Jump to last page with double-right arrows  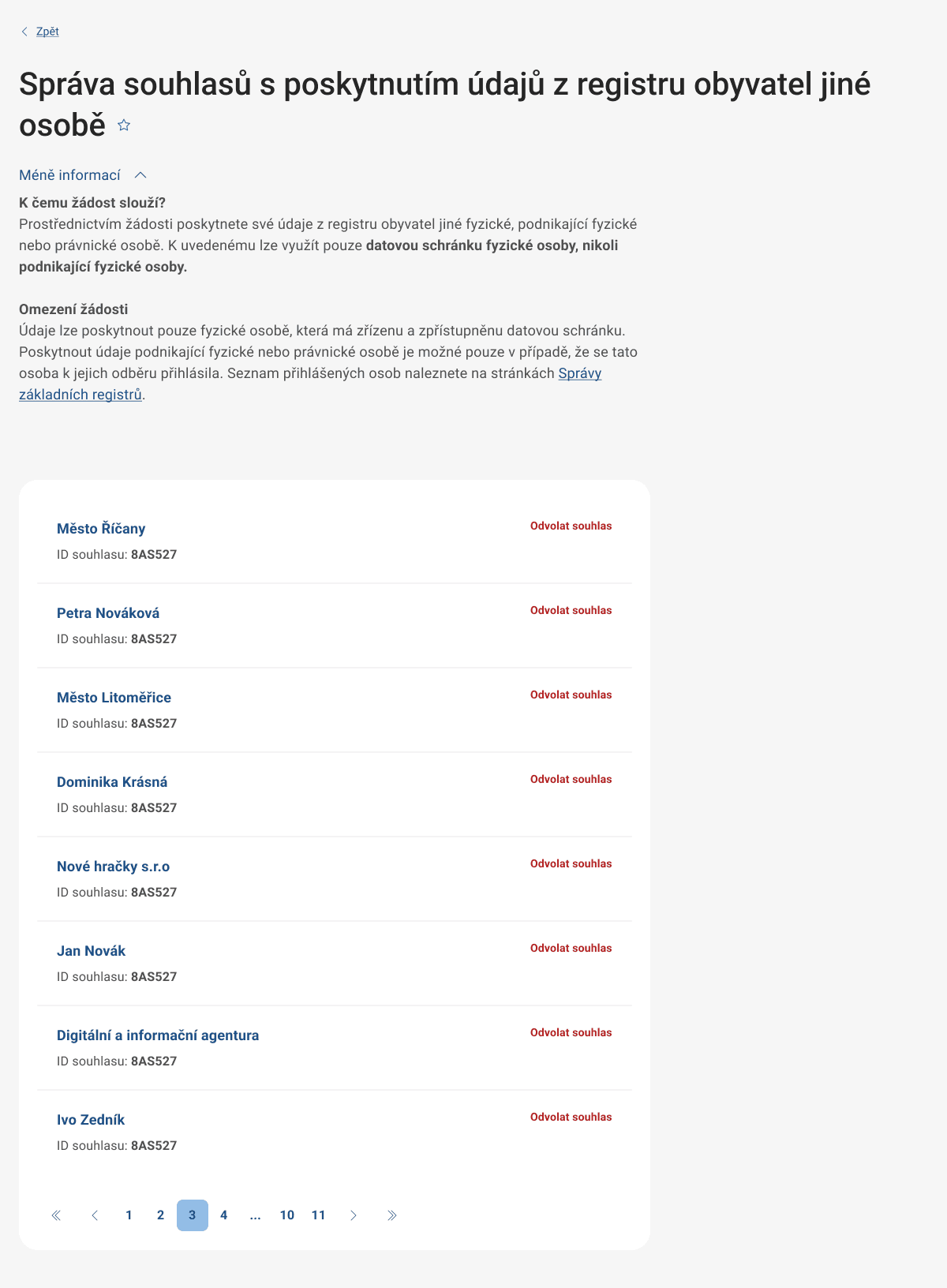391,1215
